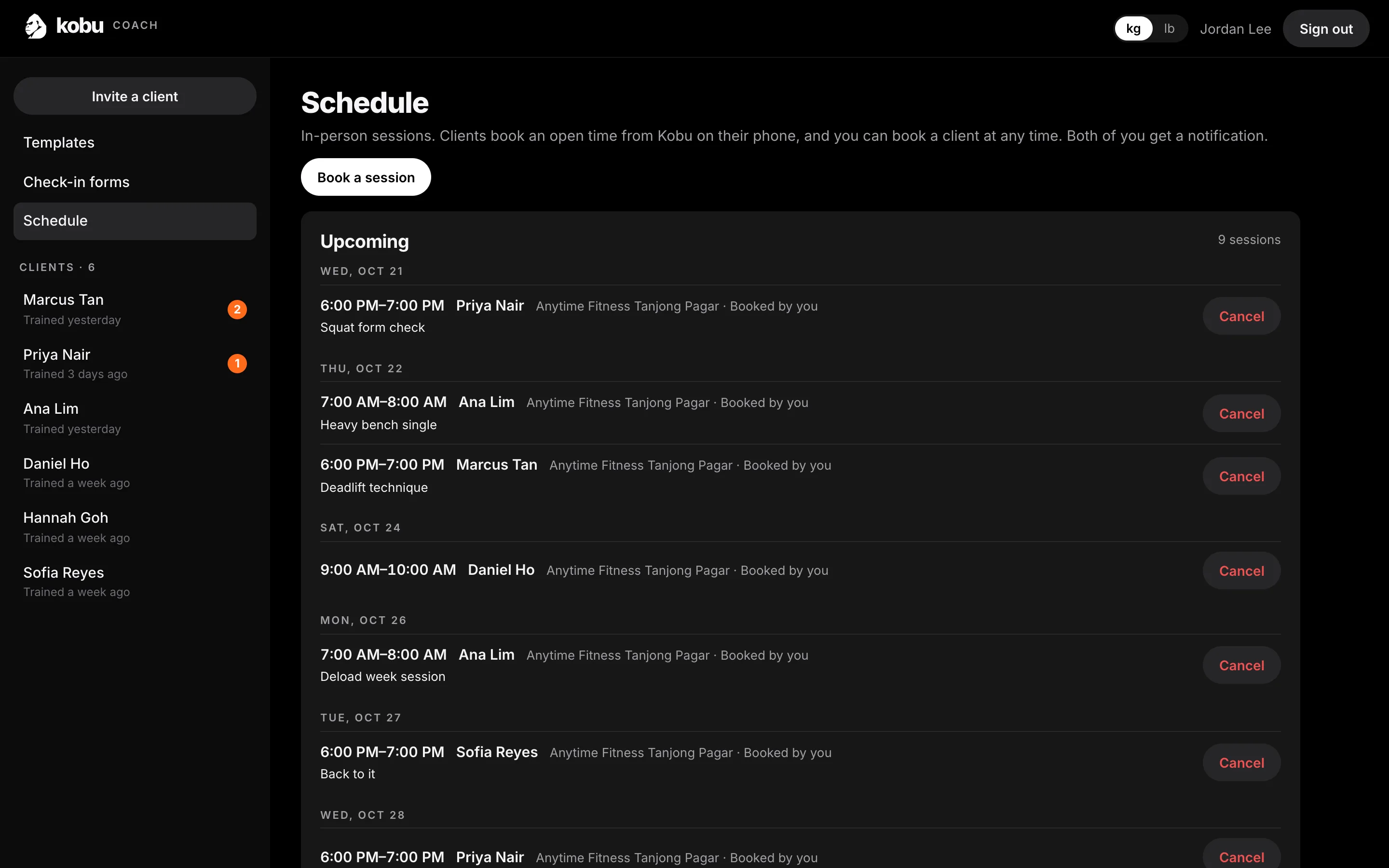Screen dimensions: 1389x868
Task: Click the 9 sessions count
Action: click(x=1249, y=240)
